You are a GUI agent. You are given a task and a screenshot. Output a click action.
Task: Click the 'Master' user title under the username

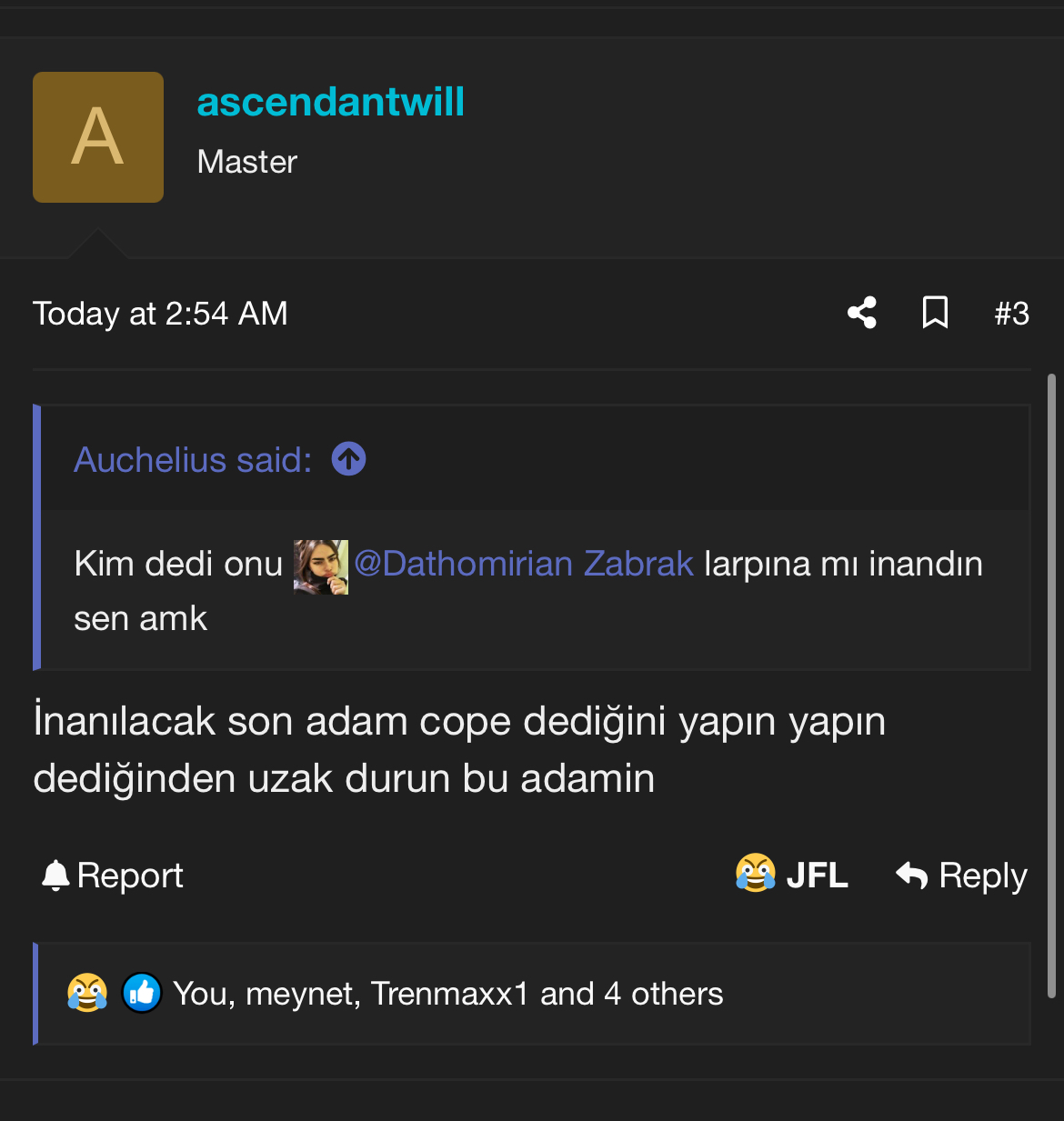click(247, 162)
